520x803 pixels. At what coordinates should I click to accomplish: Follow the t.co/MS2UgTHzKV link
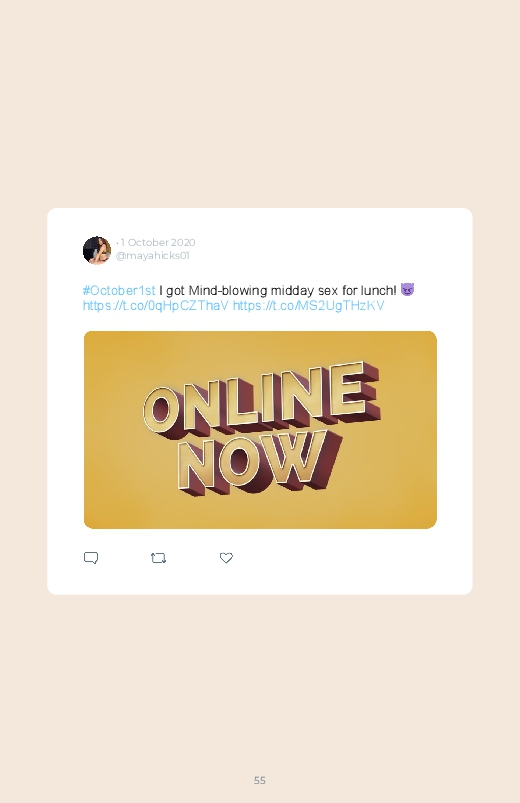pos(308,306)
